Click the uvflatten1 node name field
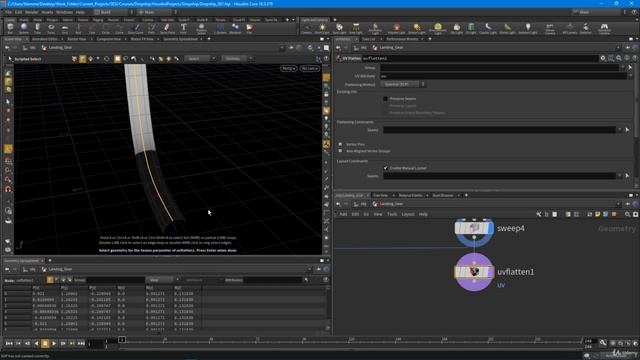The height and width of the screenshot is (360, 640). coord(480,58)
